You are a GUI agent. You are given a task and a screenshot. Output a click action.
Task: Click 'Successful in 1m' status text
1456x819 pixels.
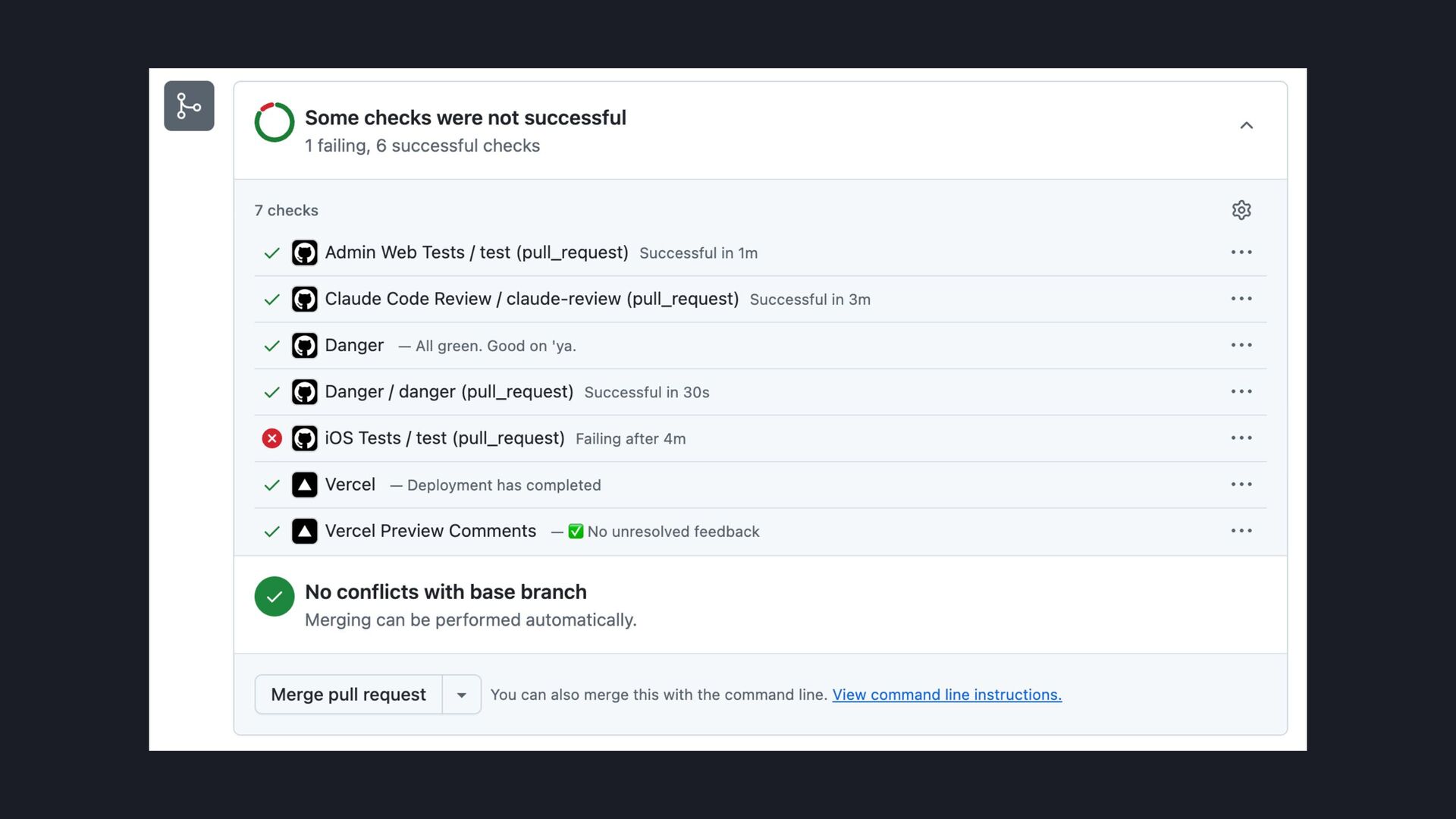coord(698,253)
